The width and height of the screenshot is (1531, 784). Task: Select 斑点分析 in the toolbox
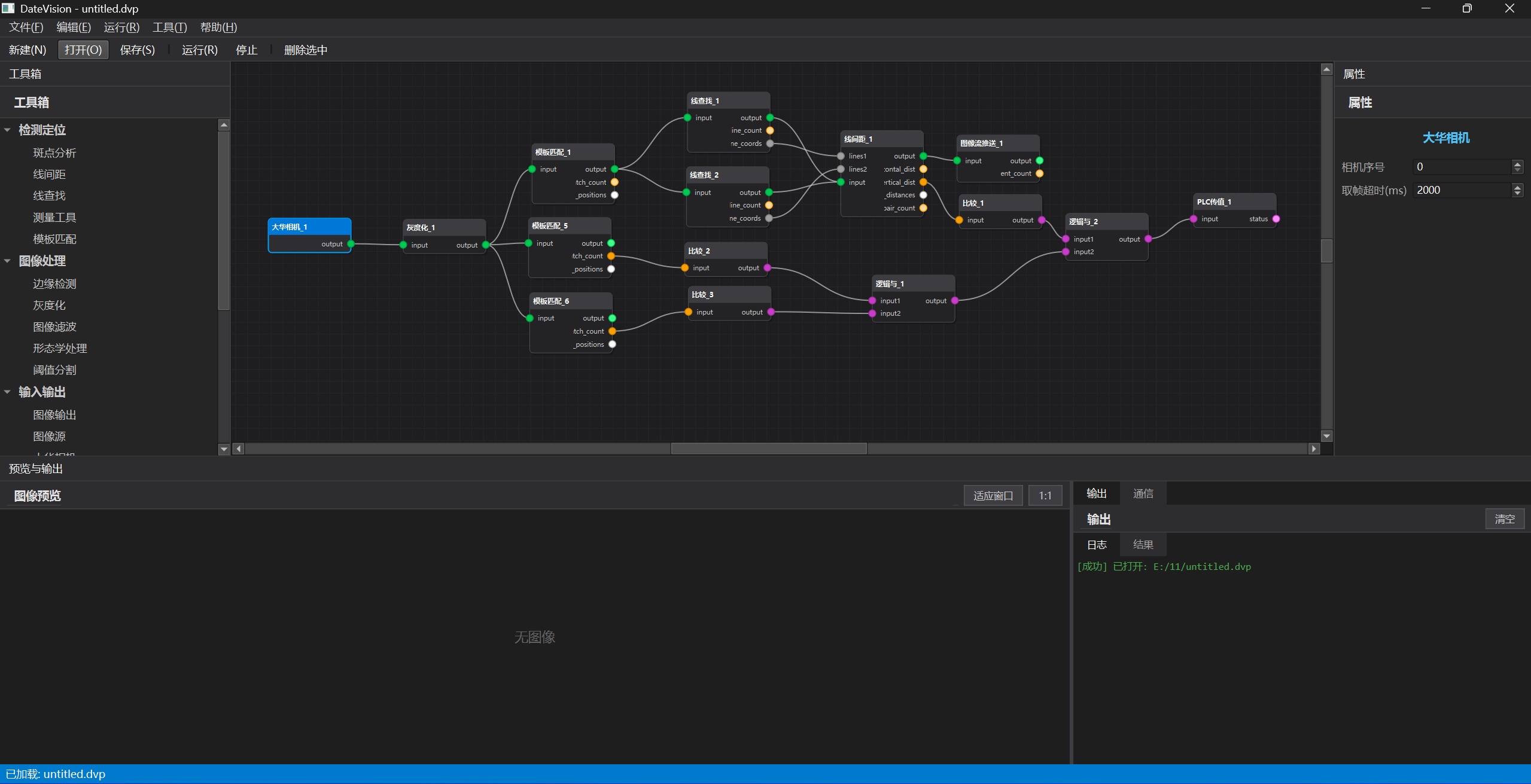[54, 152]
